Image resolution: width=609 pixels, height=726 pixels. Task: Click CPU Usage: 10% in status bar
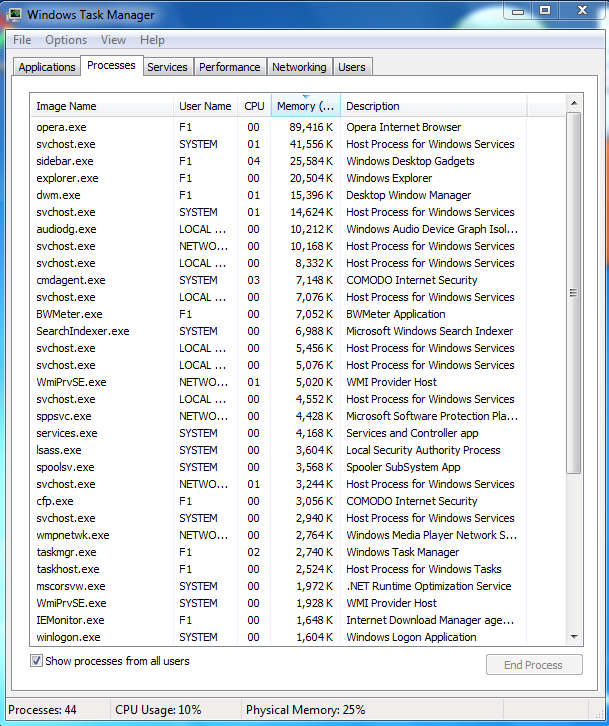point(158,710)
